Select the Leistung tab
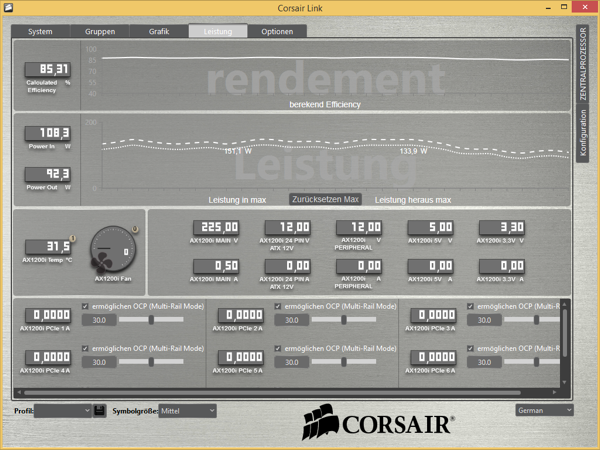The height and width of the screenshot is (450, 600). [x=218, y=31]
